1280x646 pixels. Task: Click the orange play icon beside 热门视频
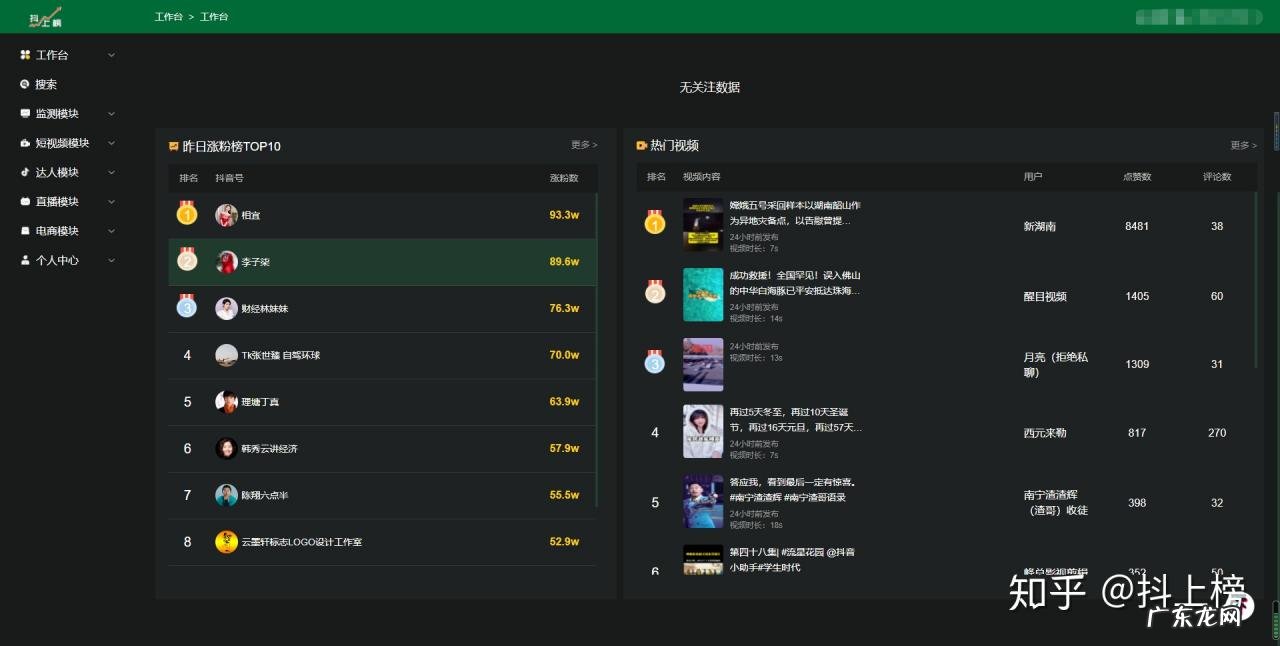640,146
